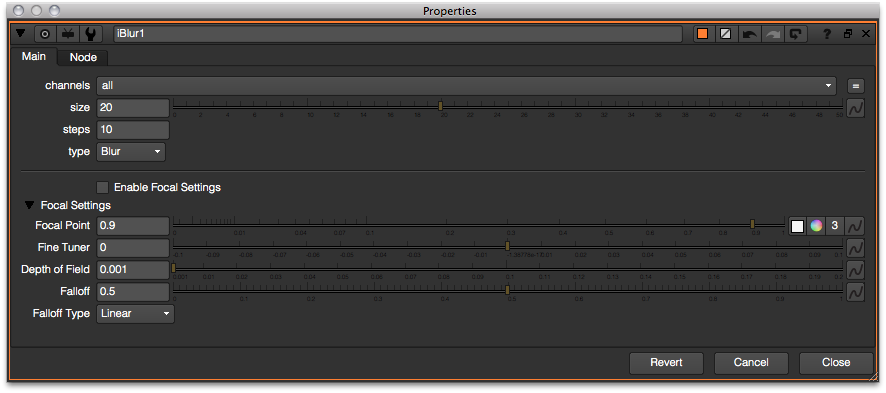Click the Fine Tuner value field
886x393 pixels.
pyautogui.click(x=133, y=247)
